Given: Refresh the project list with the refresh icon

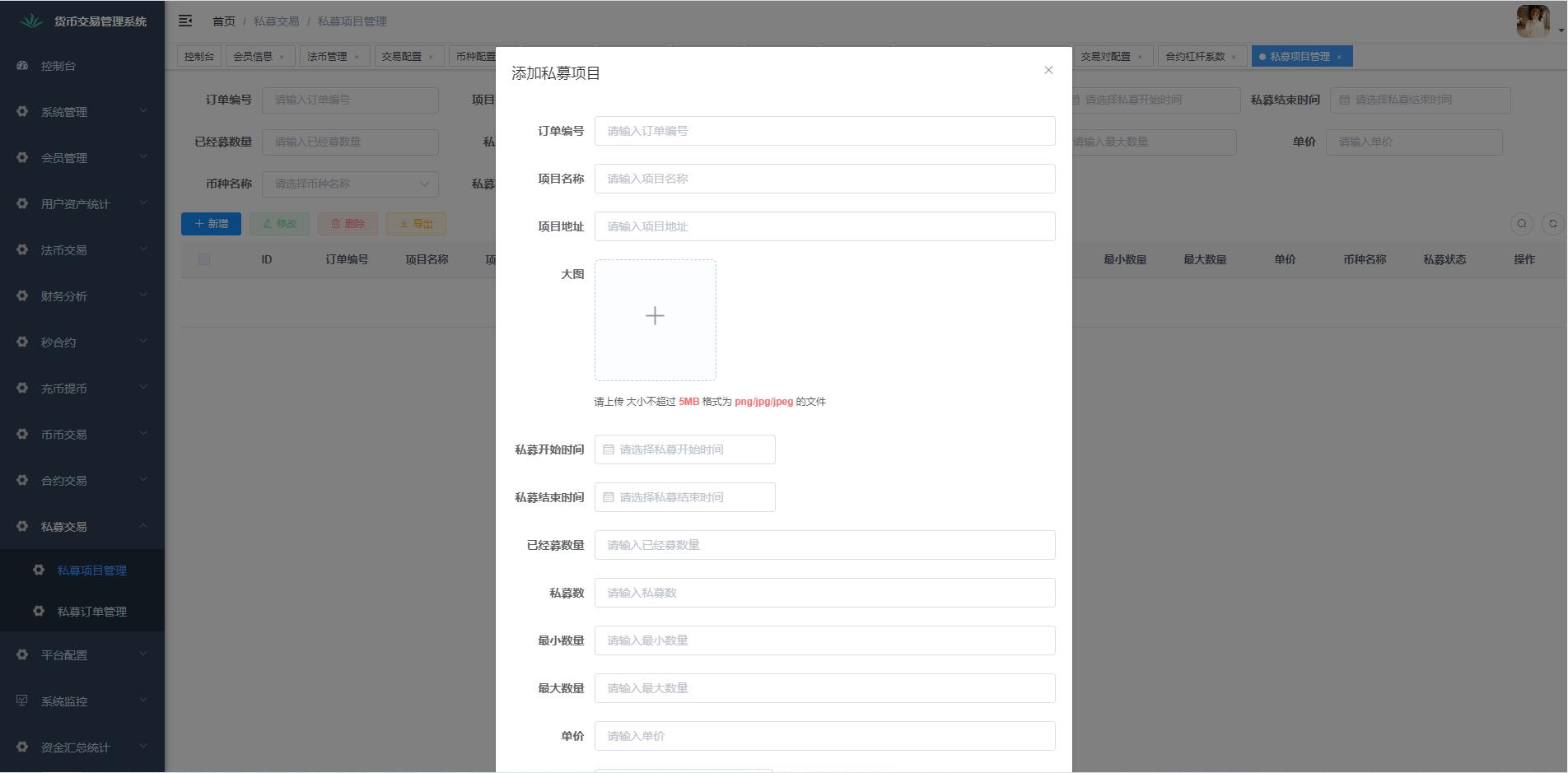Looking at the screenshot, I should pos(1552,223).
